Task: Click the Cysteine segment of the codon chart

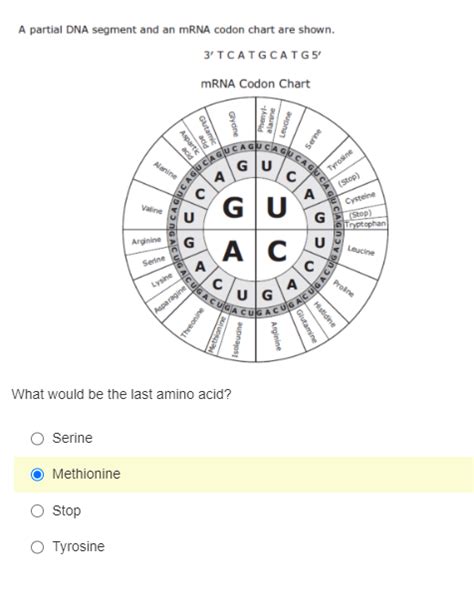Action: tap(360, 197)
